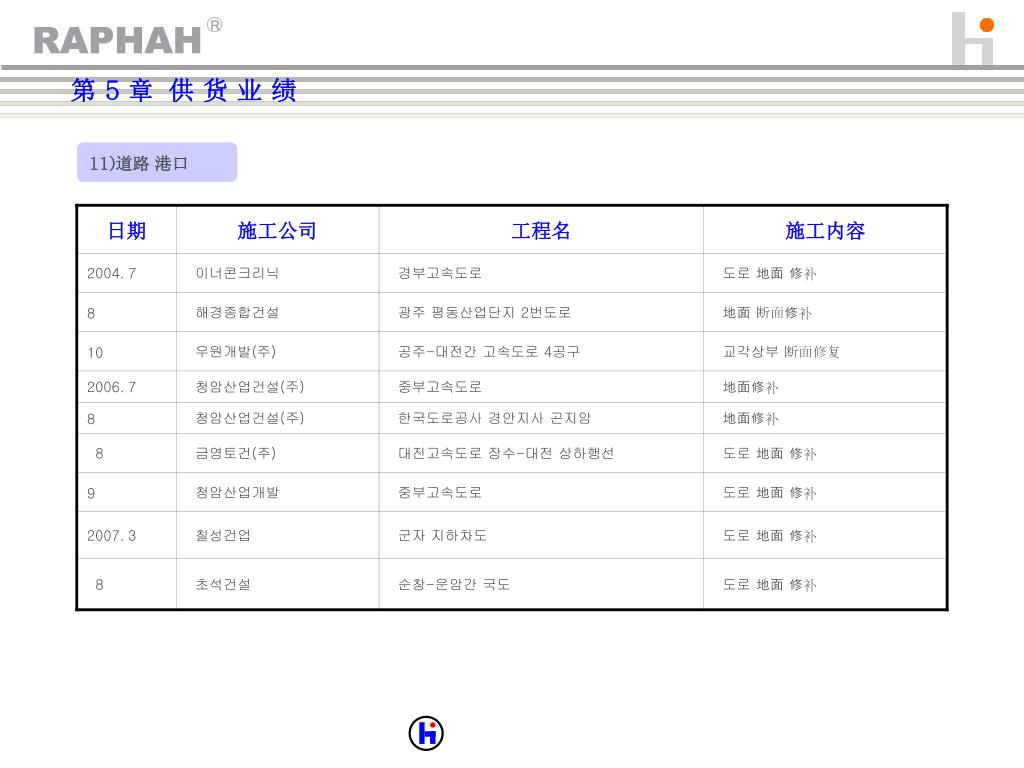Click 중부고속도로 in the 청암산업개발 row
The image size is (1024, 768).
click(x=440, y=492)
